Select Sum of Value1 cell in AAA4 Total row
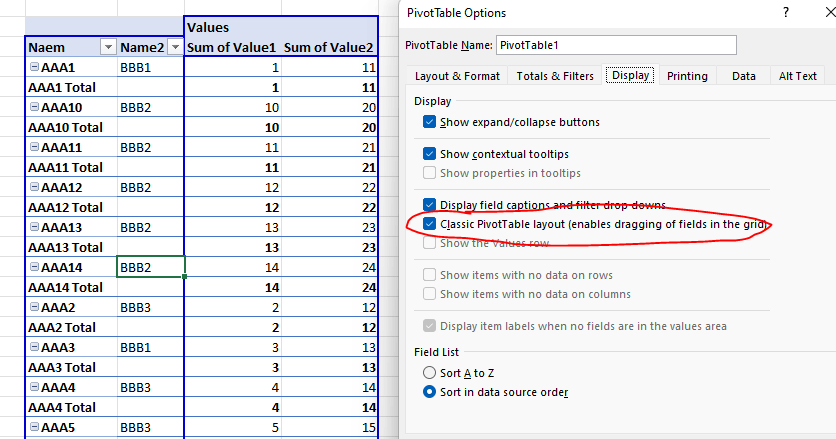 (x=233, y=407)
